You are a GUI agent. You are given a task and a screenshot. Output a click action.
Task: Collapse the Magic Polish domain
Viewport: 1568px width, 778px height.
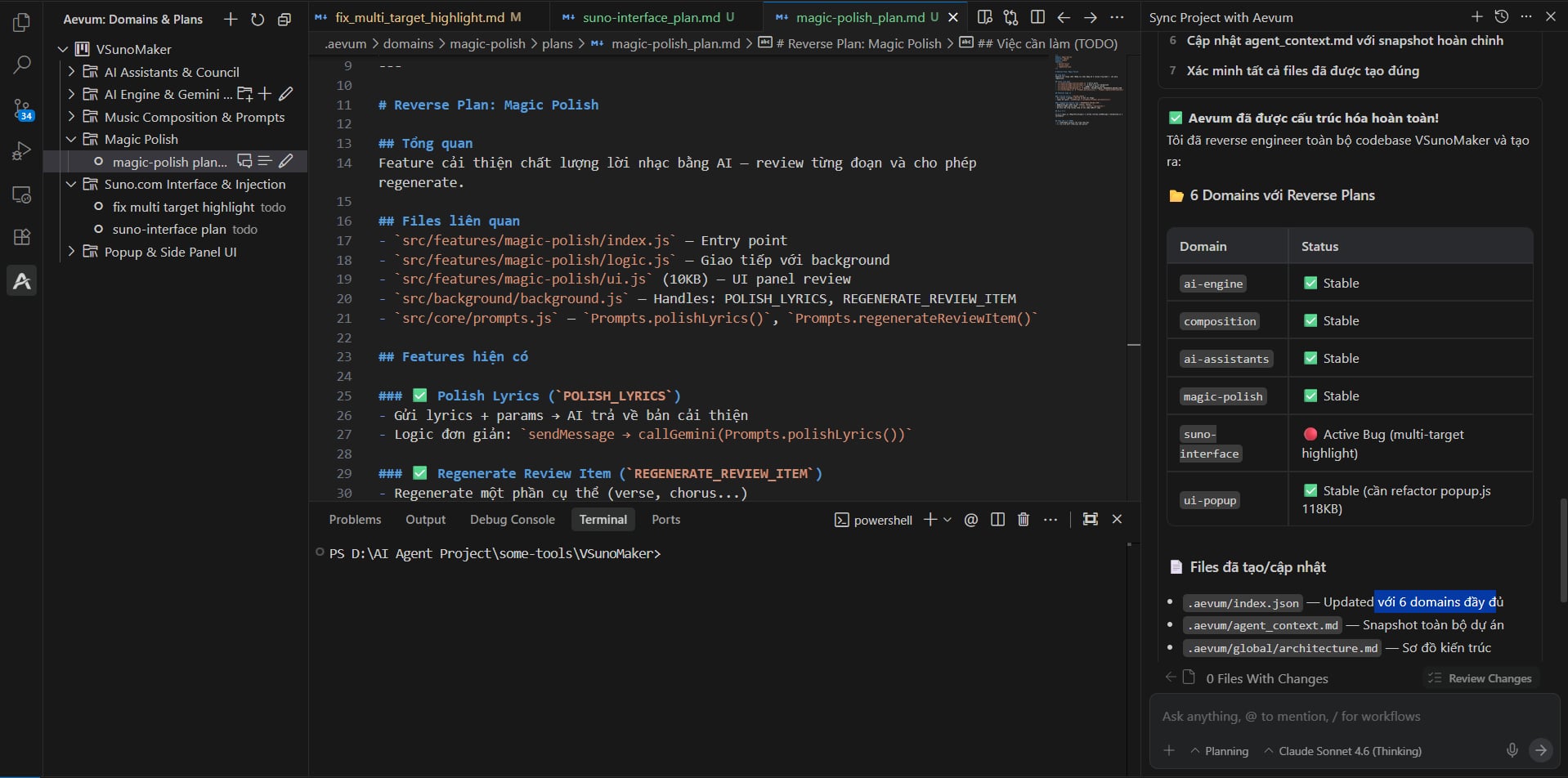(x=71, y=139)
